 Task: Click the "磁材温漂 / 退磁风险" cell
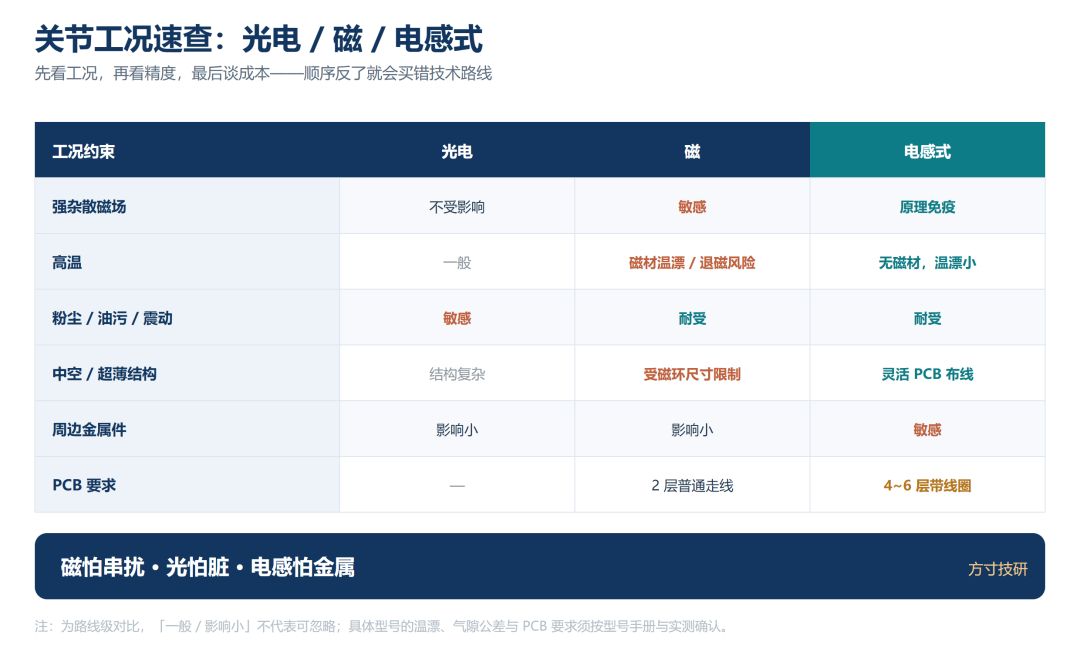pos(692,262)
